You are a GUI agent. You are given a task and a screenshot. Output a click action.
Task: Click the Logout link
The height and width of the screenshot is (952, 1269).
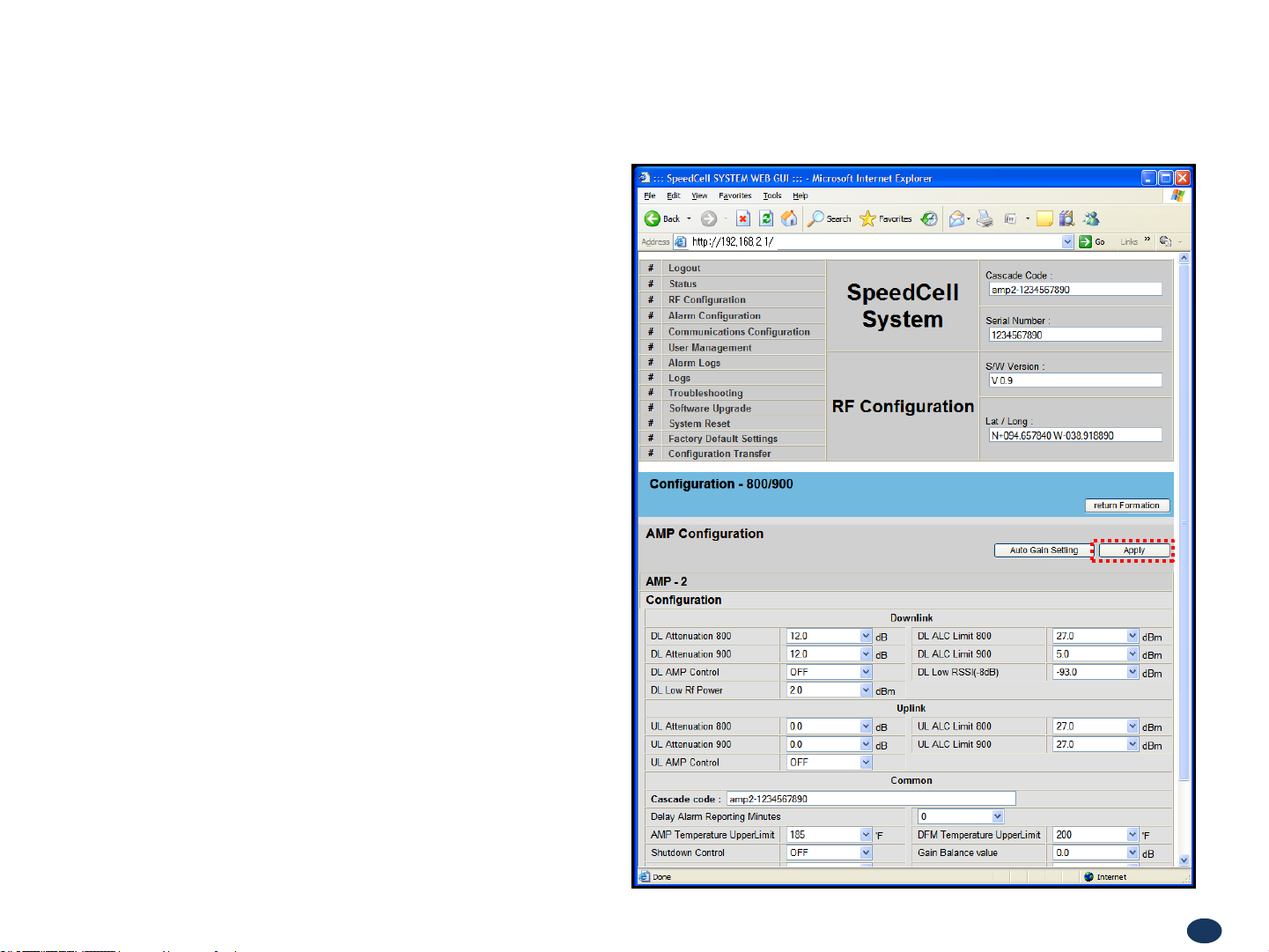[684, 268]
